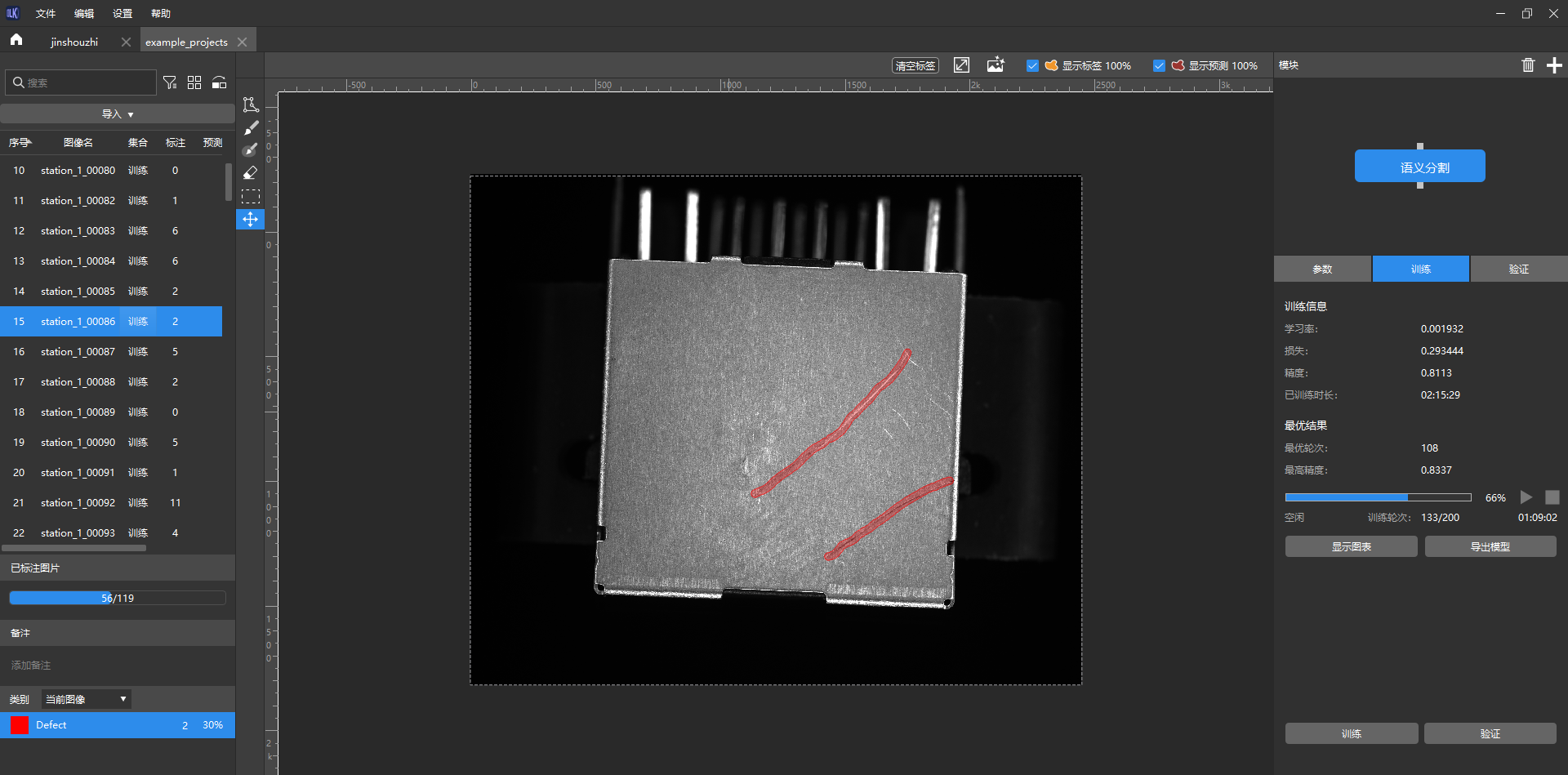This screenshot has height=775, width=1568.
Task: Select the polygon annotation tool
Action: 251,105
